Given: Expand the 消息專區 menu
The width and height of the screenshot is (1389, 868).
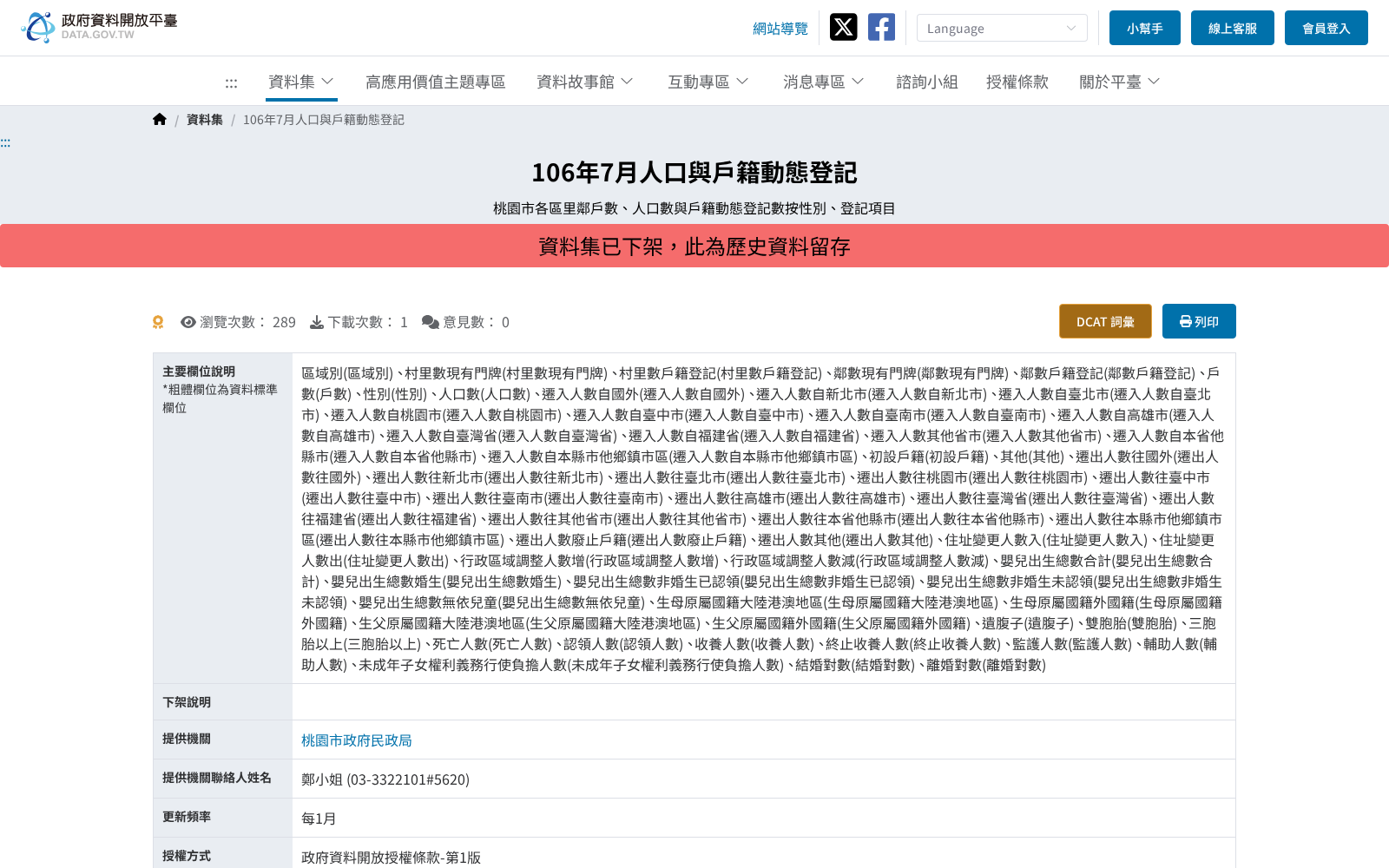Looking at the screenshot, I should coord(823,82).
